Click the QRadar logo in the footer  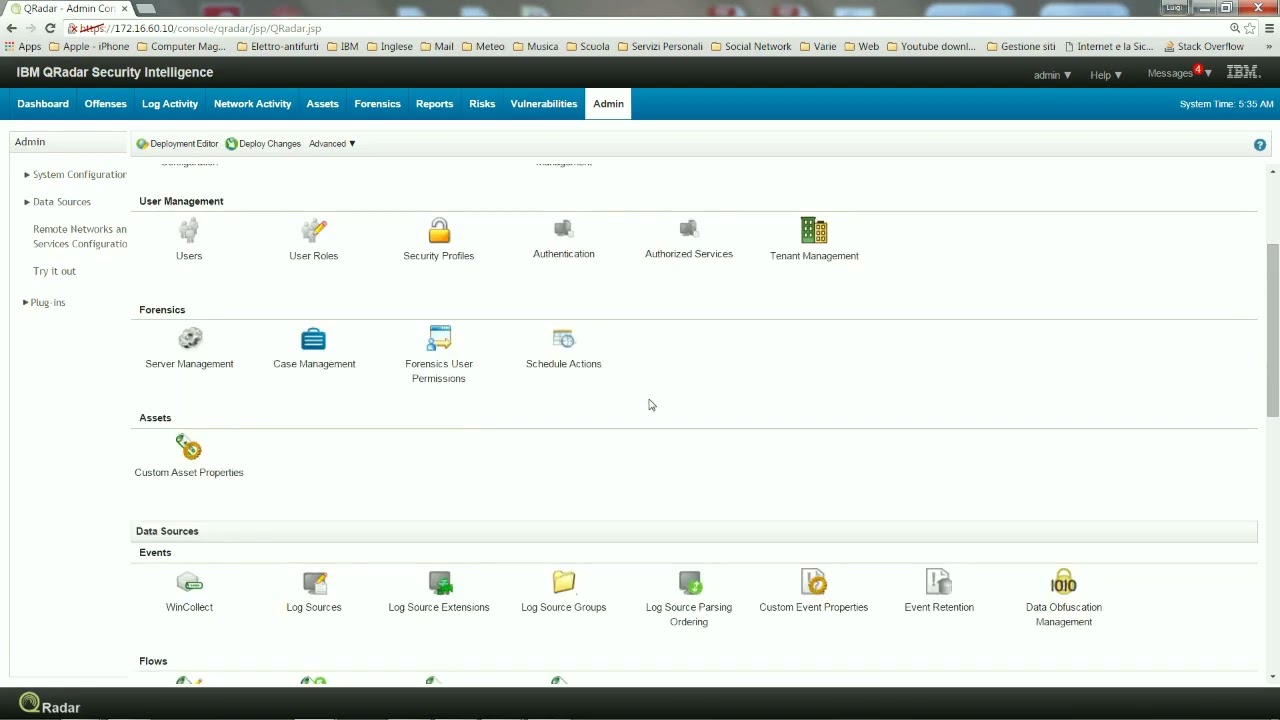[x=49, y=705]
